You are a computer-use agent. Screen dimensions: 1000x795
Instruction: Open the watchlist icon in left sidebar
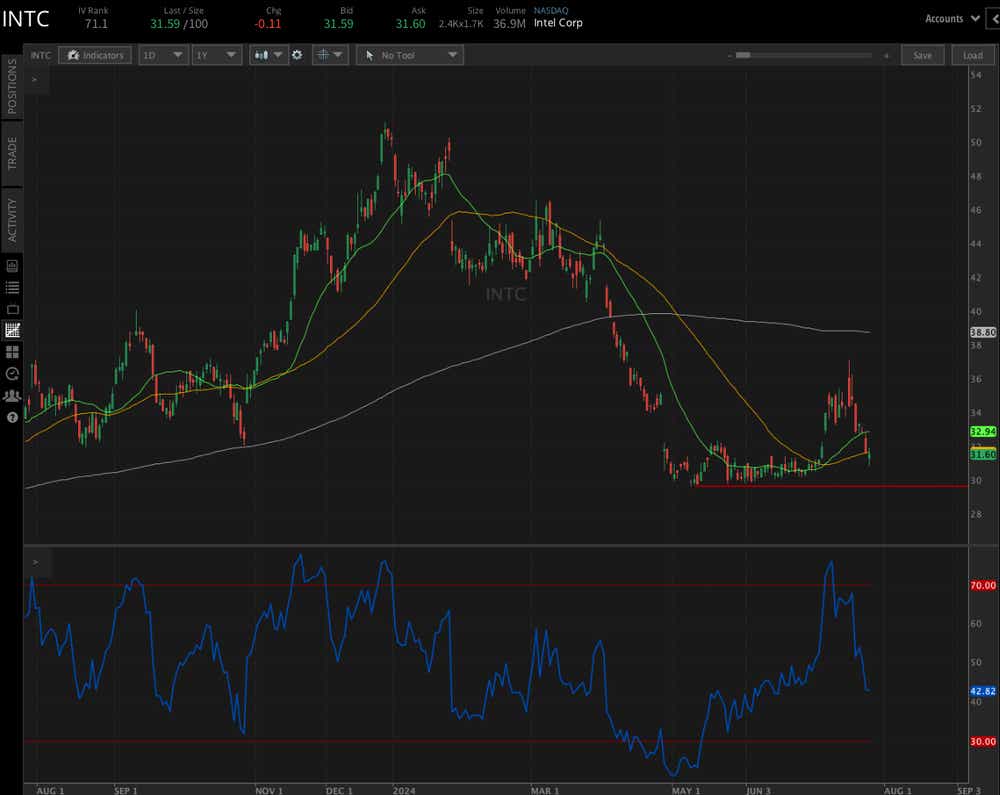click(12, 285)
